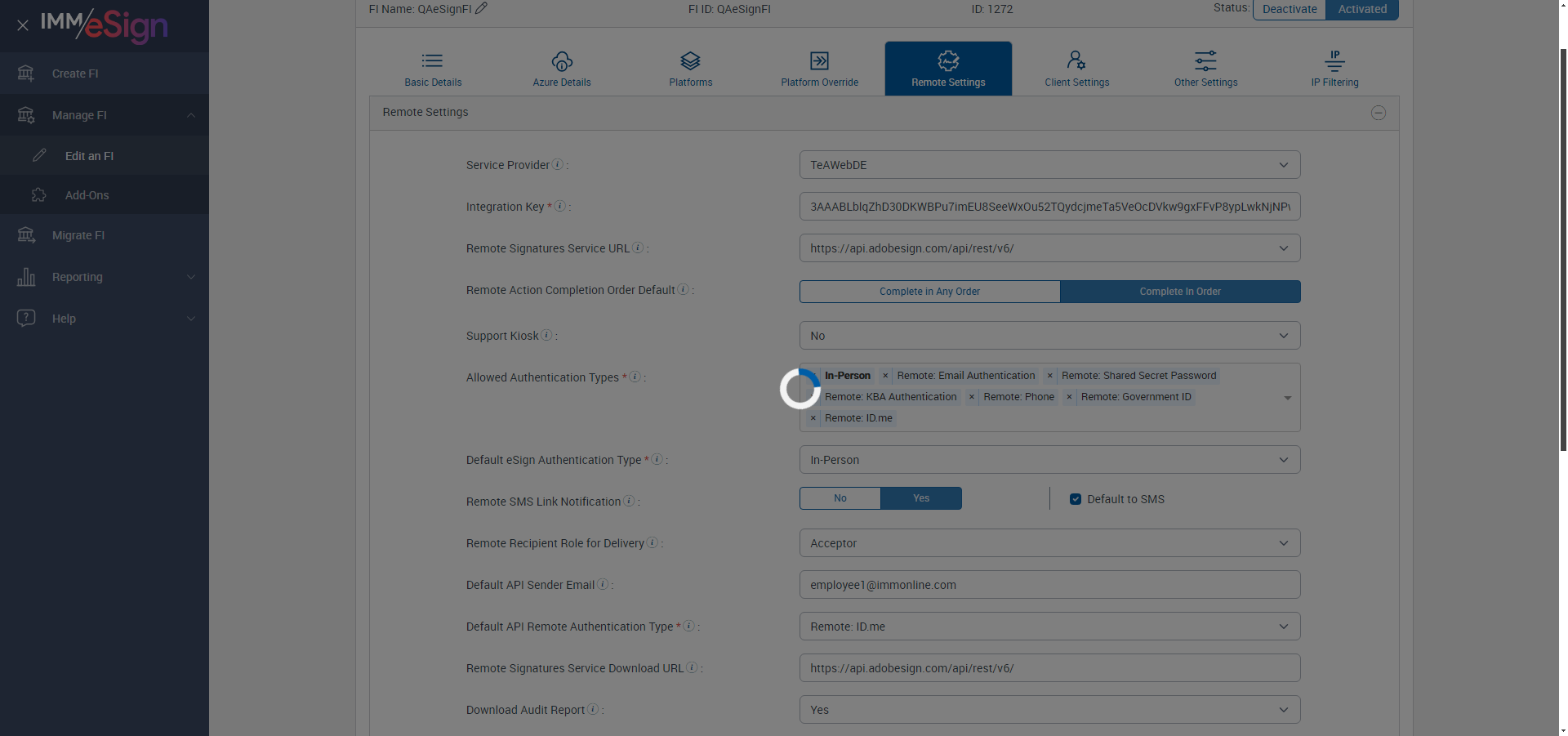This screenshot has height=736, width=1568.
Task: Show info for Default API Remote Authentication Type
Action: 688,626
